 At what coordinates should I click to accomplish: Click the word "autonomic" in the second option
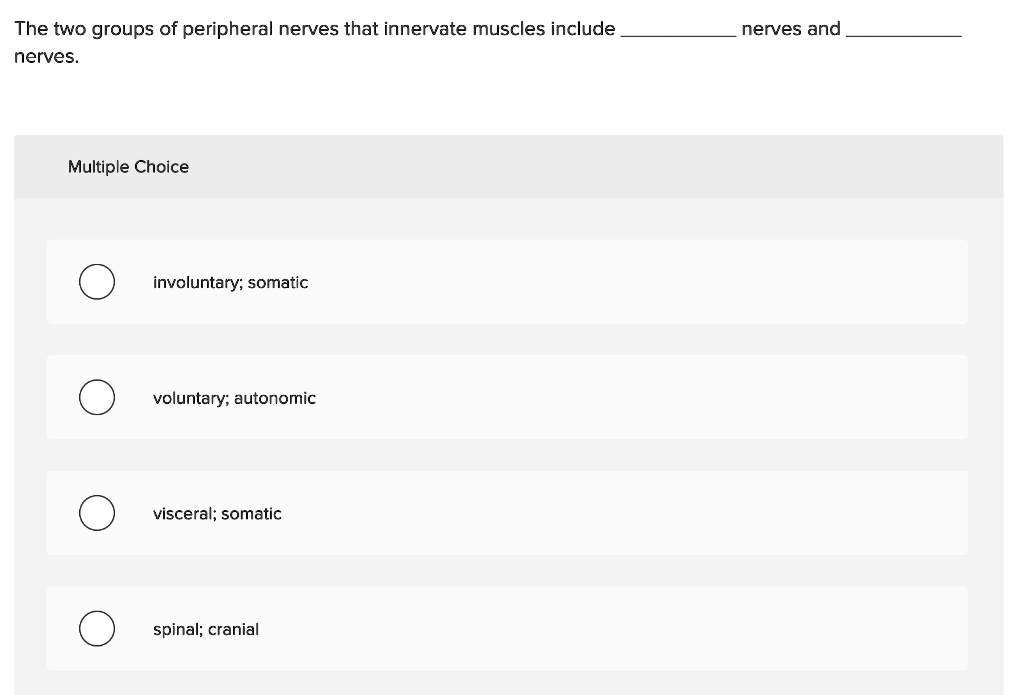275,398
